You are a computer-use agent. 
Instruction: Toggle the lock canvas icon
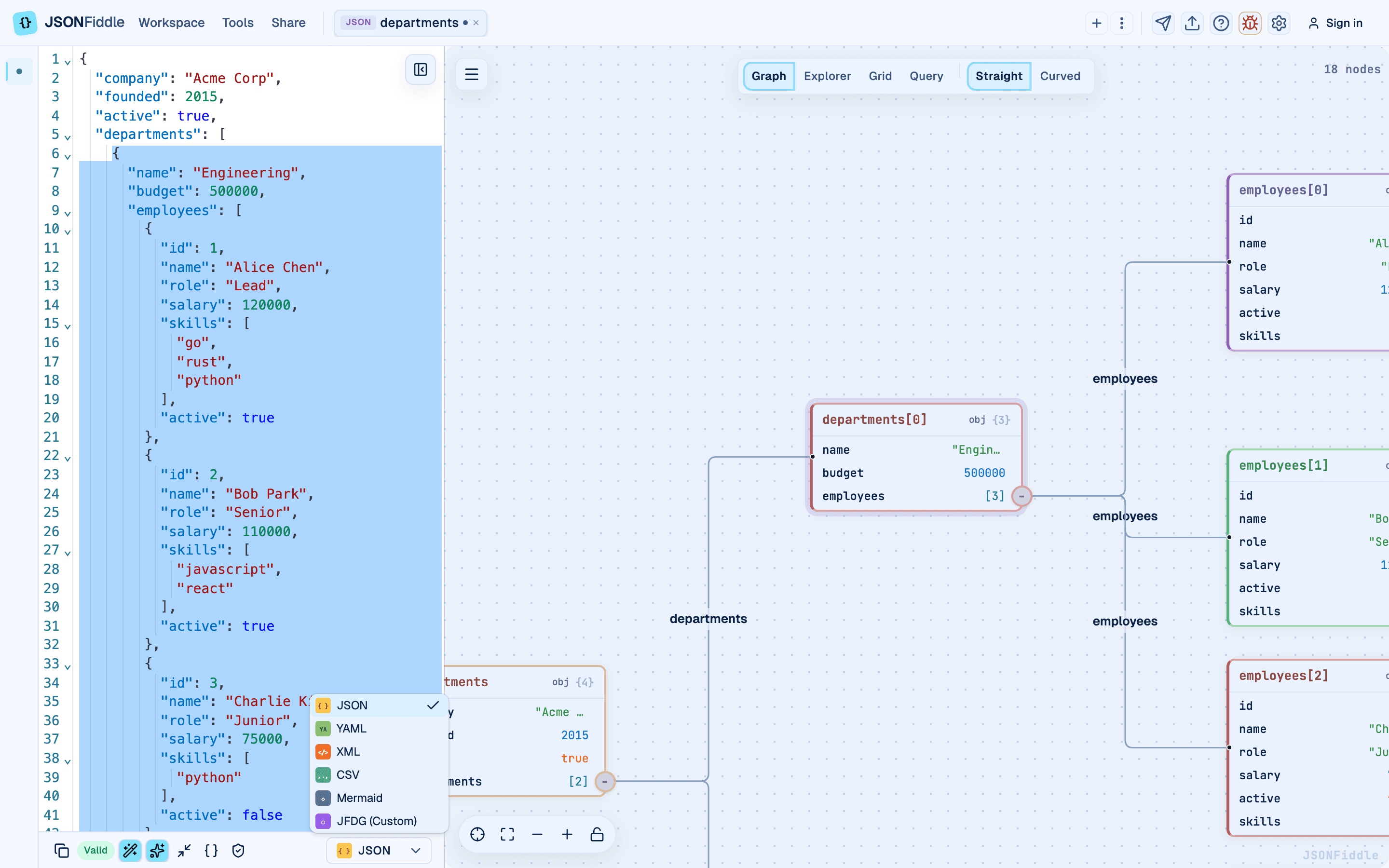(597, 834)
